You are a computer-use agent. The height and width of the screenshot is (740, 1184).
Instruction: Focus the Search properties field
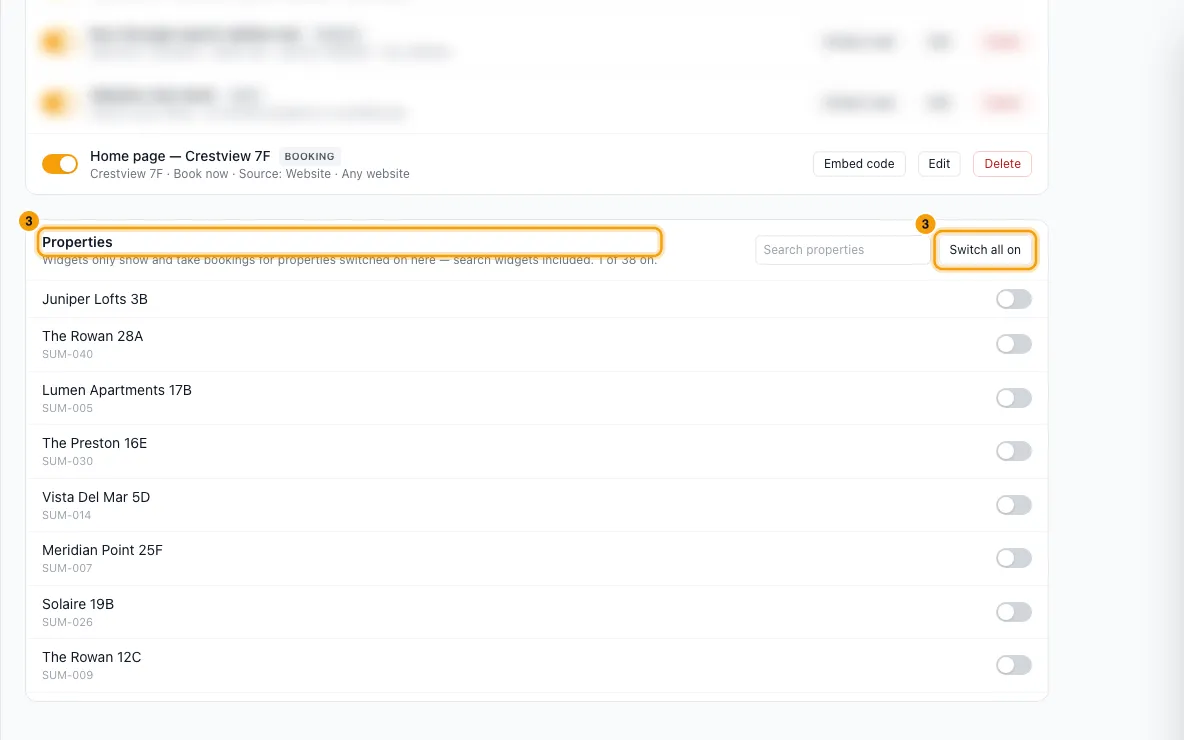842,250
